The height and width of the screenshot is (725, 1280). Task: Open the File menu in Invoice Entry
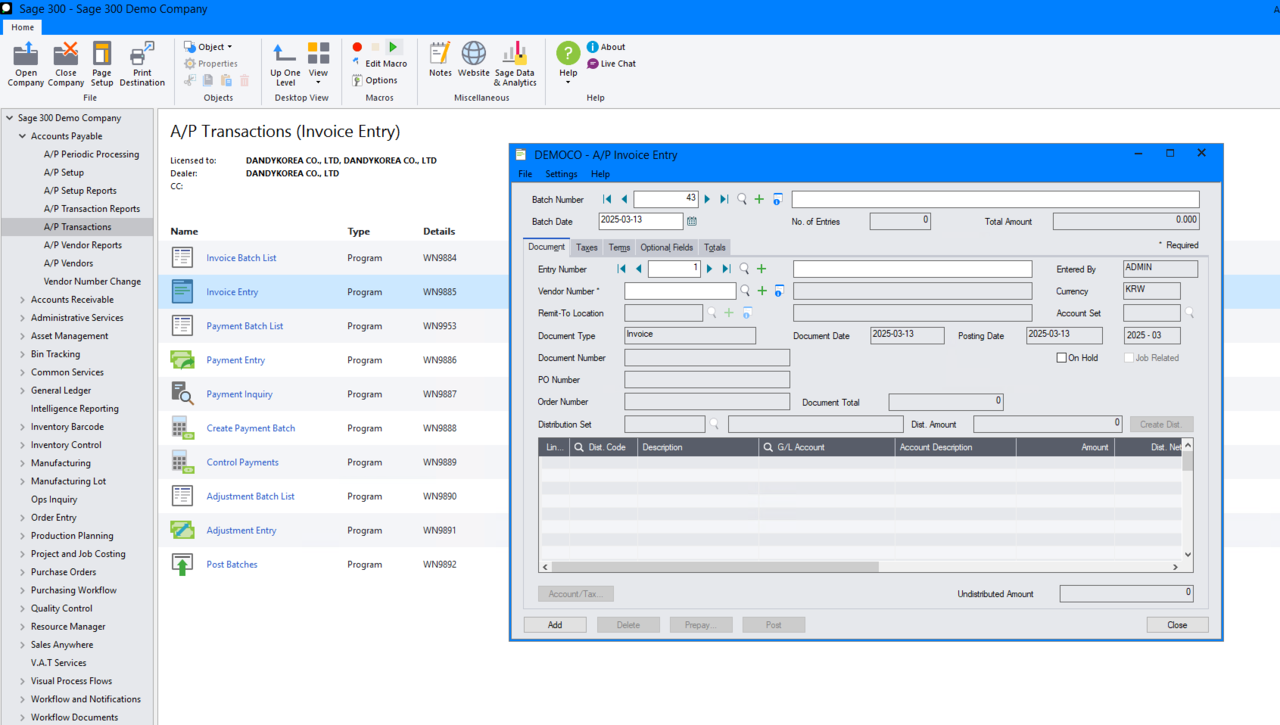click(525, 174)
